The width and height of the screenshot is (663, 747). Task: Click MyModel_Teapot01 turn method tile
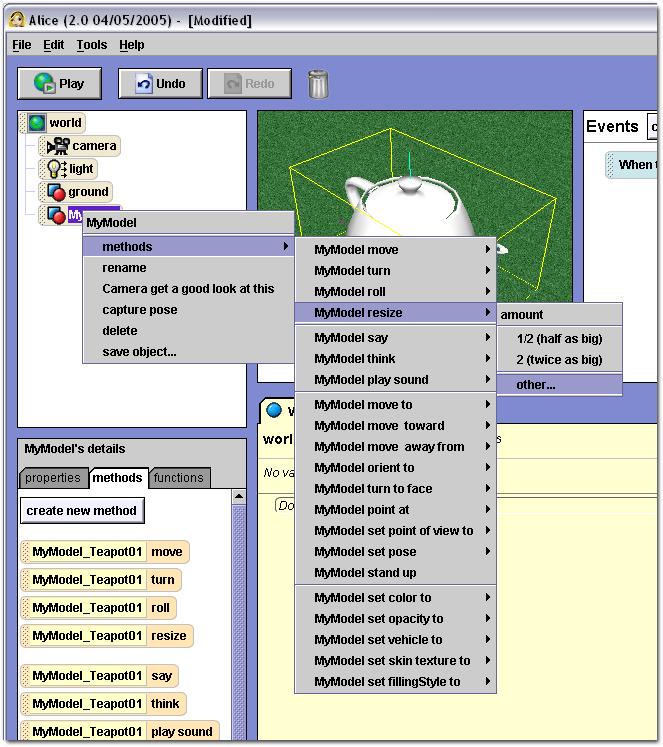(101, 580)
